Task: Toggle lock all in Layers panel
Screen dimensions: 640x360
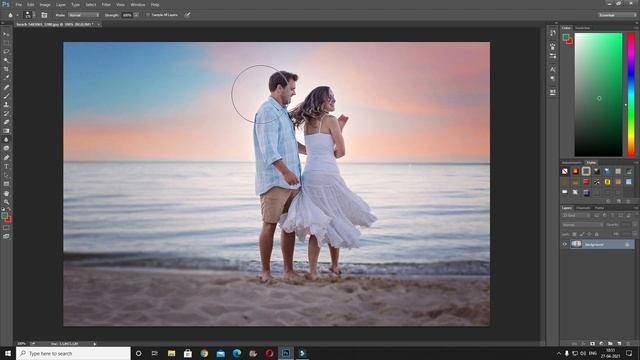Action: pos(596,234)
